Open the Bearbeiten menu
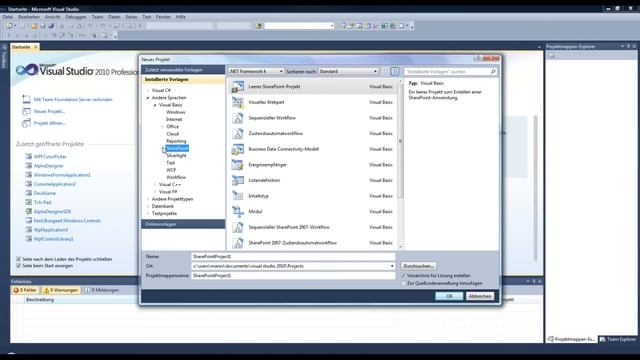The image size is (640, 360). (29, 17)
